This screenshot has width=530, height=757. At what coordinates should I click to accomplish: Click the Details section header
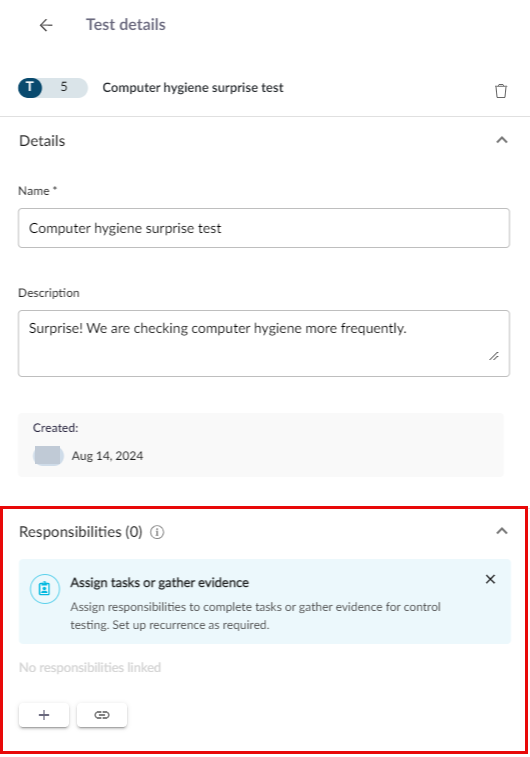coord(42,141)
